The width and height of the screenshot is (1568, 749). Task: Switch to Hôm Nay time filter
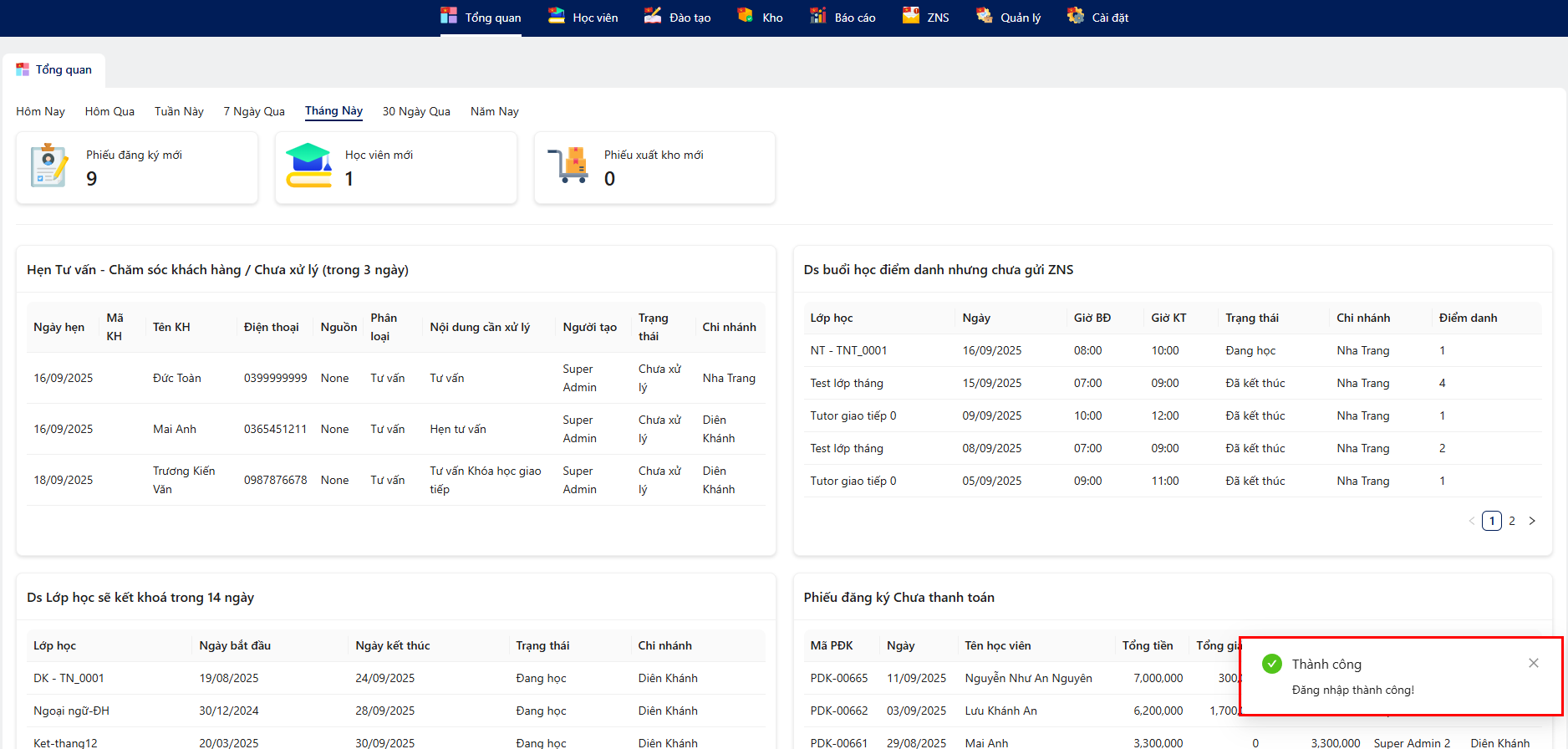[40, 111]
